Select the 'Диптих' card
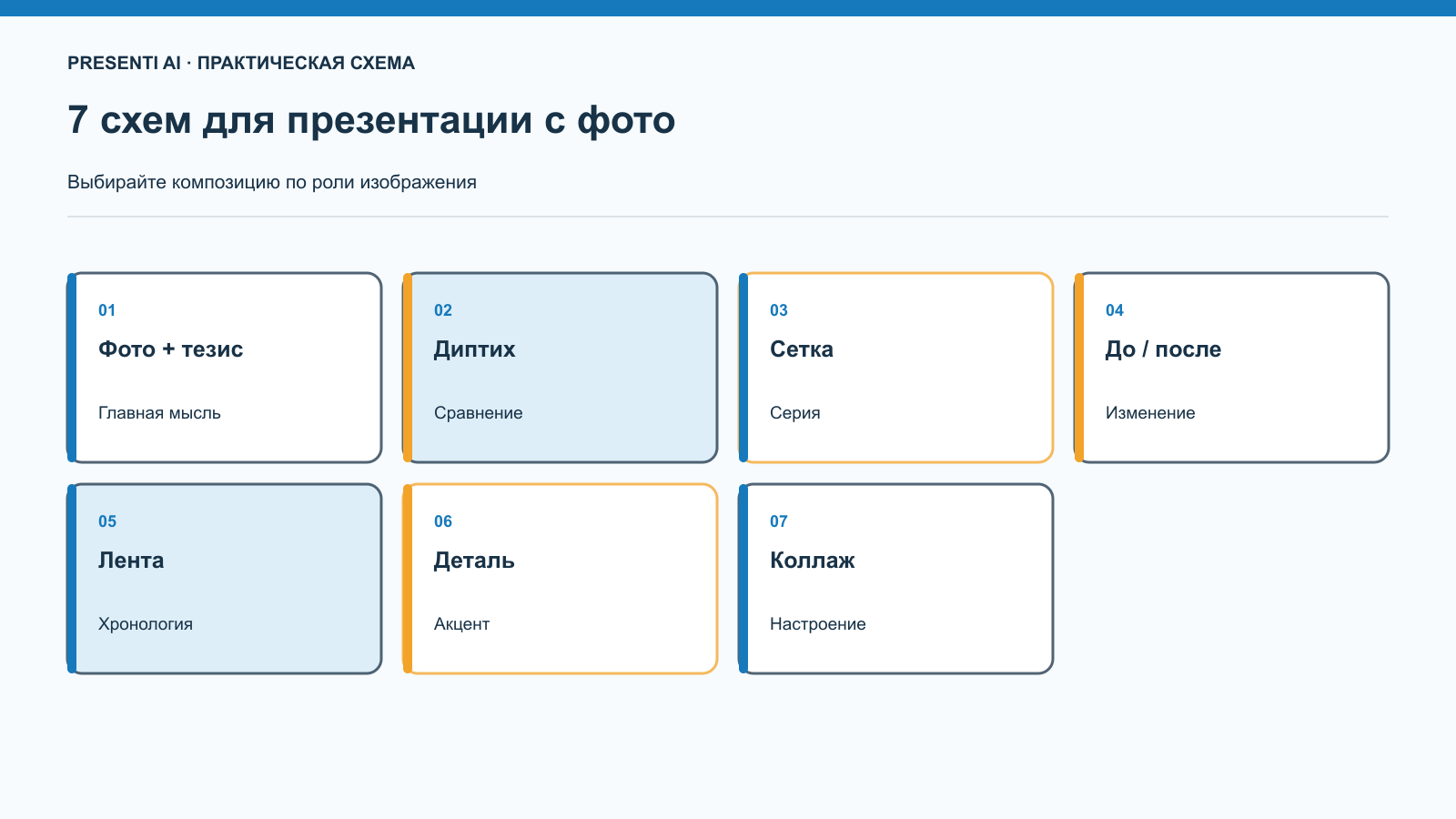 pos(561,368)
